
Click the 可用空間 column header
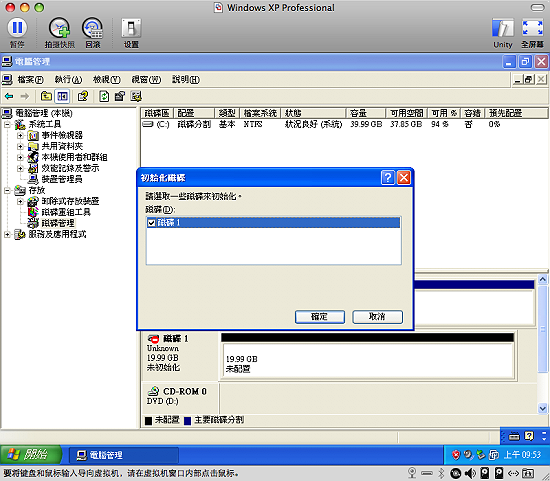pyautogui.click(x=407, y=113)
